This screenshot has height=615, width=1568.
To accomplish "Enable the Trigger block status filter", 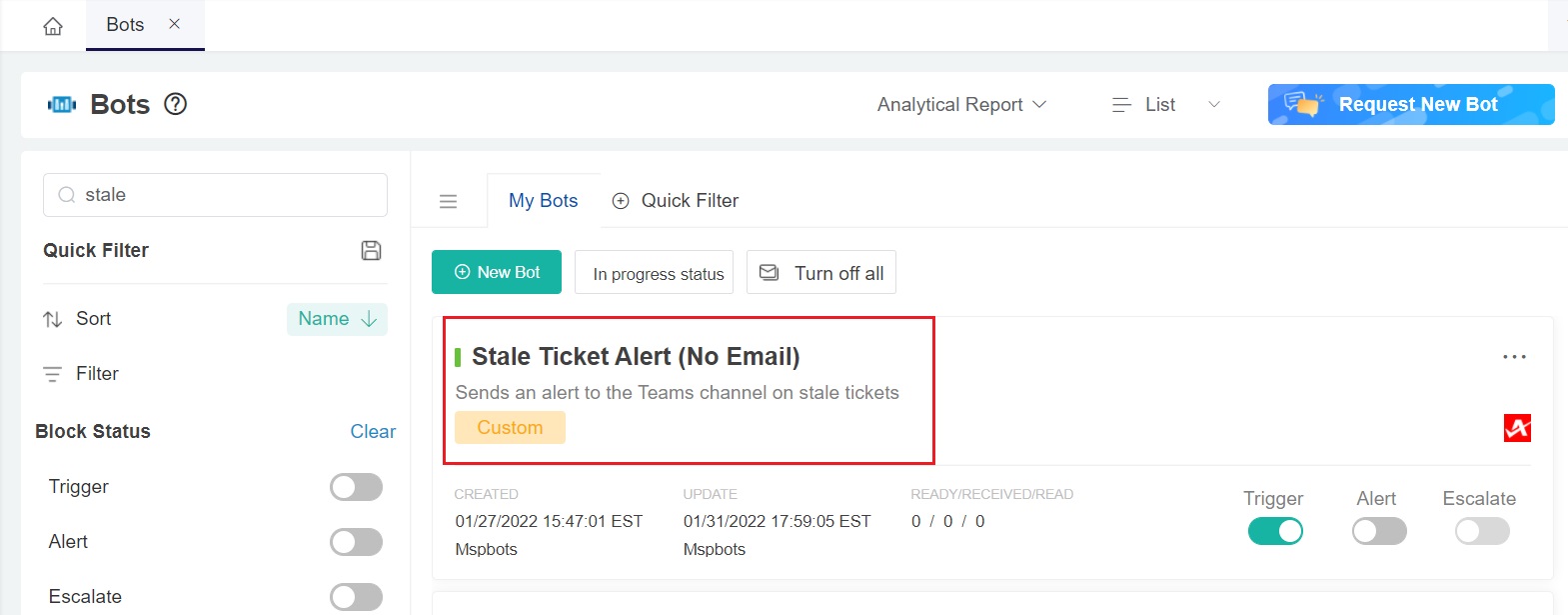I will (356, 487).
